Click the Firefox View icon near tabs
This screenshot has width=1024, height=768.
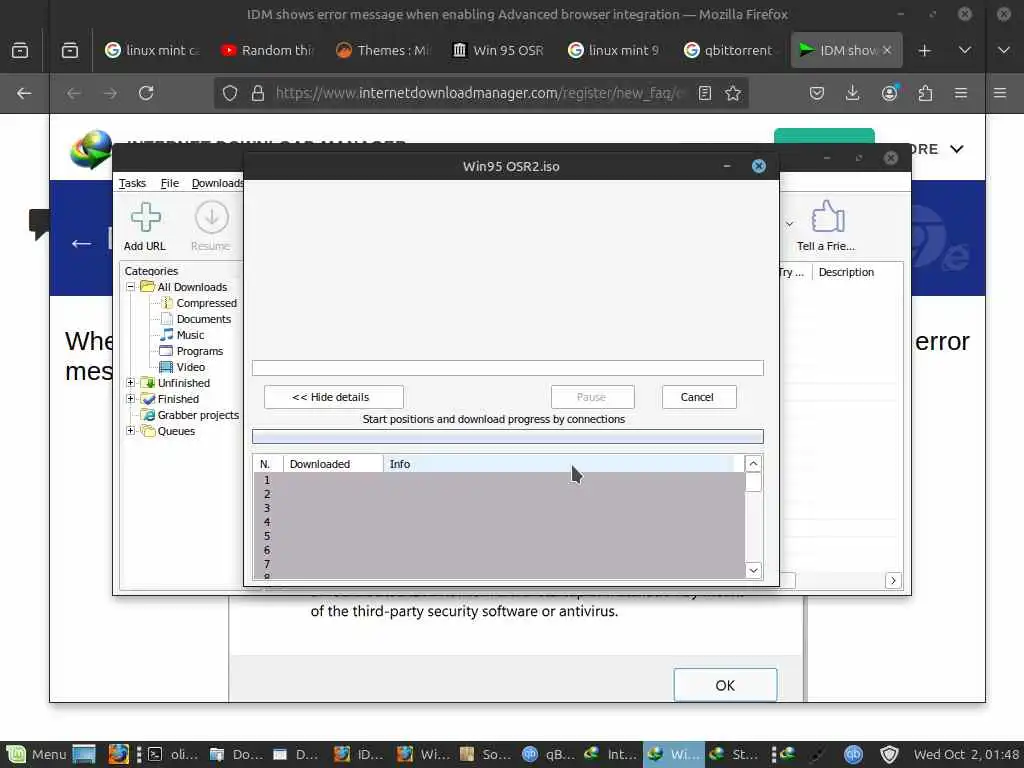point(70,50)
